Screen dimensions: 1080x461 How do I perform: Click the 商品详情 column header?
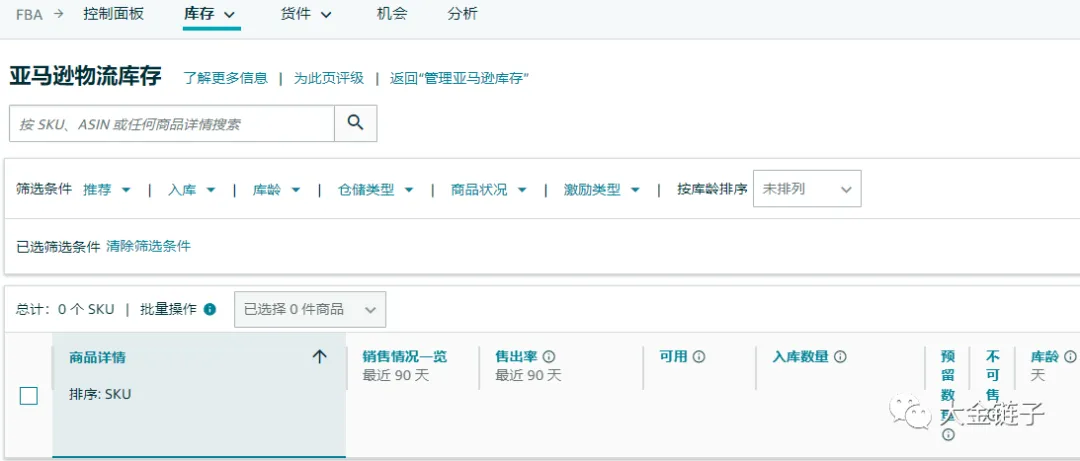point(97,357)
